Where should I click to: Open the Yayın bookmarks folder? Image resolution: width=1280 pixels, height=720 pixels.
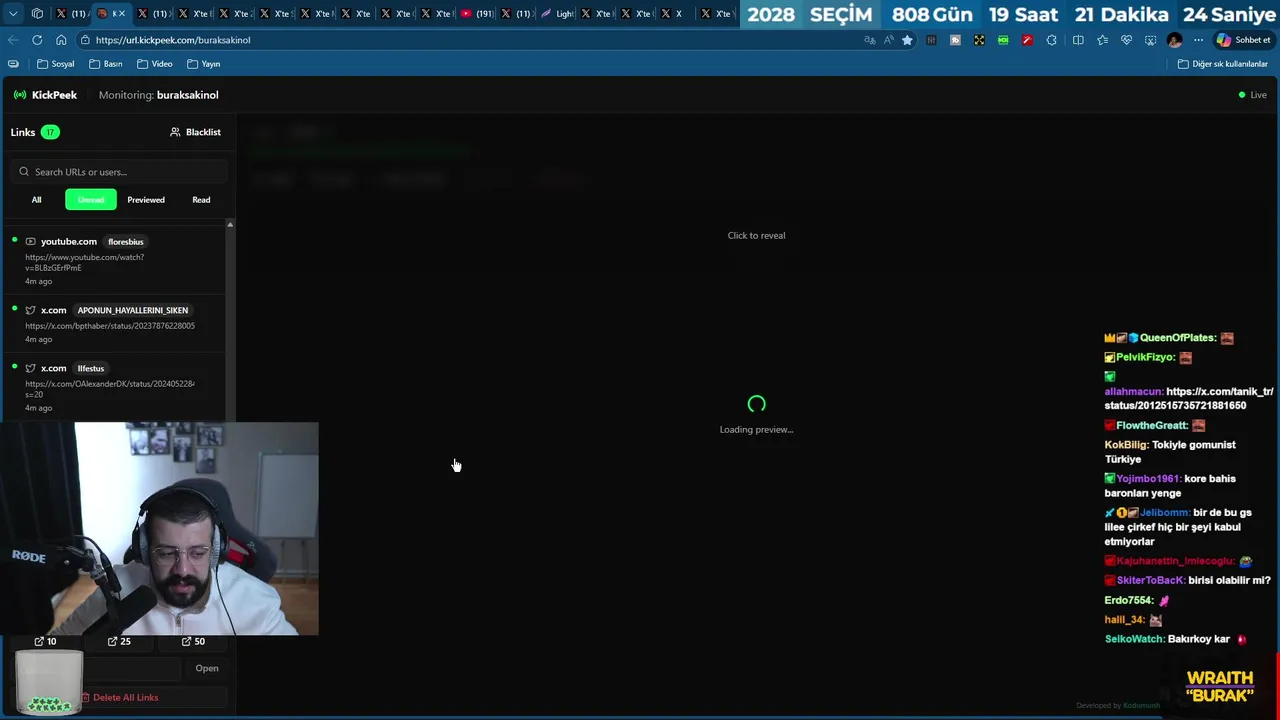tap(204, 64)
